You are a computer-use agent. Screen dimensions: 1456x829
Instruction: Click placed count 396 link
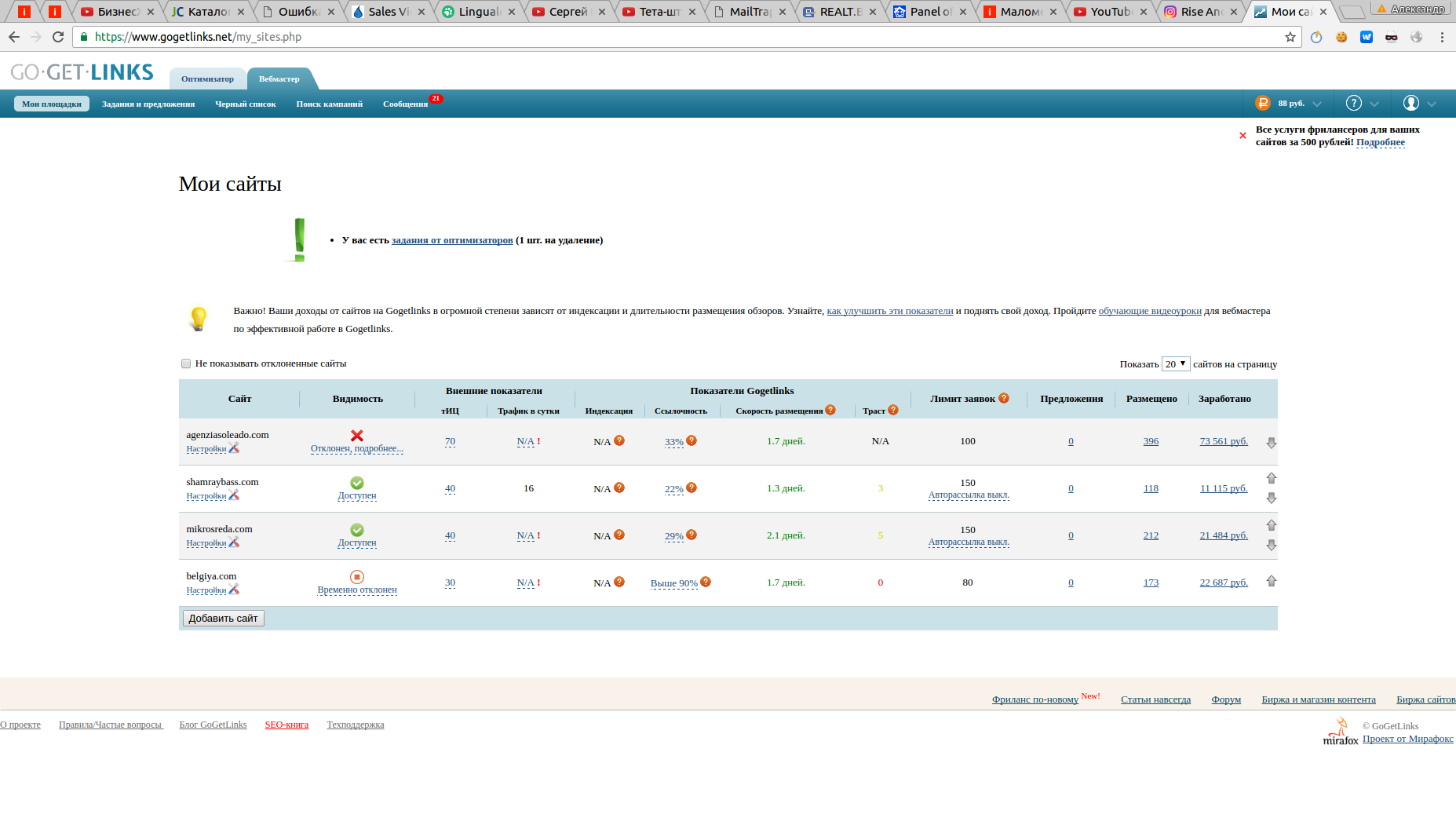[x=1151, y=441]
